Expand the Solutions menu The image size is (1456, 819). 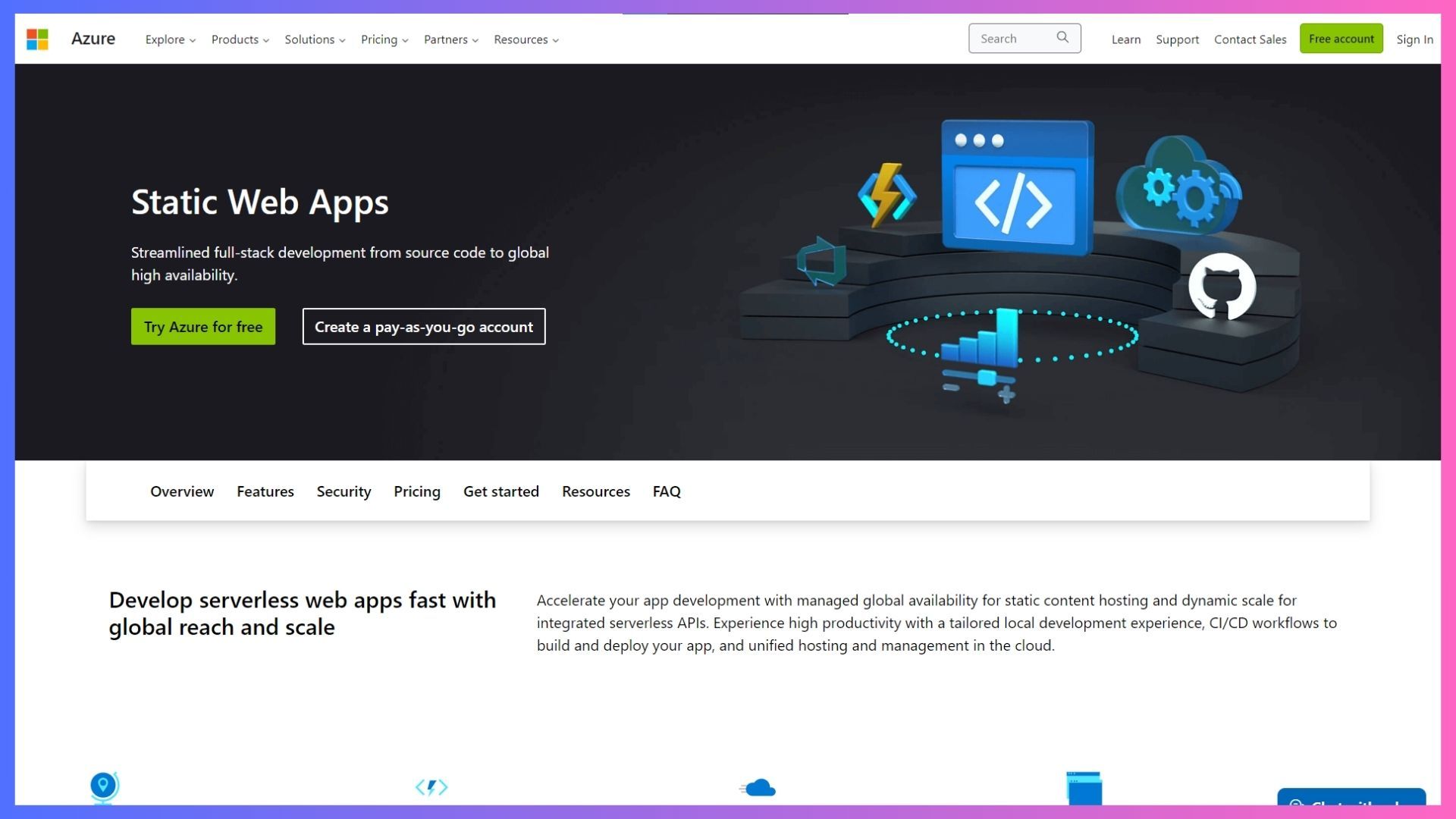click(315, 39)
